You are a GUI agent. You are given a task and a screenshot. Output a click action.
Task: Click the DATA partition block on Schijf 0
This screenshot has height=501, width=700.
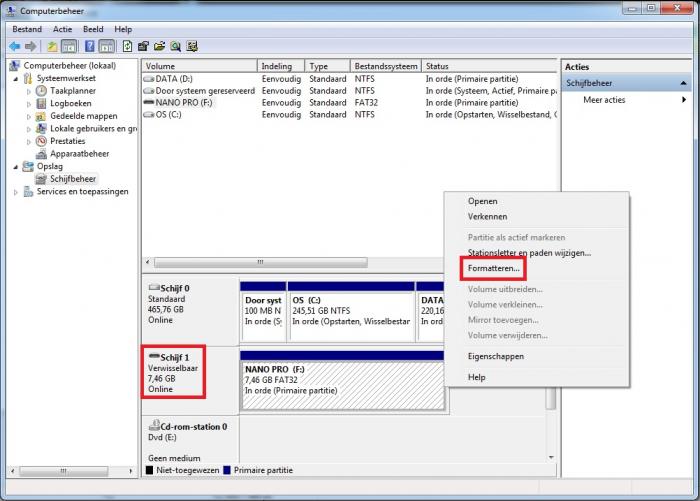click(430, 312)
